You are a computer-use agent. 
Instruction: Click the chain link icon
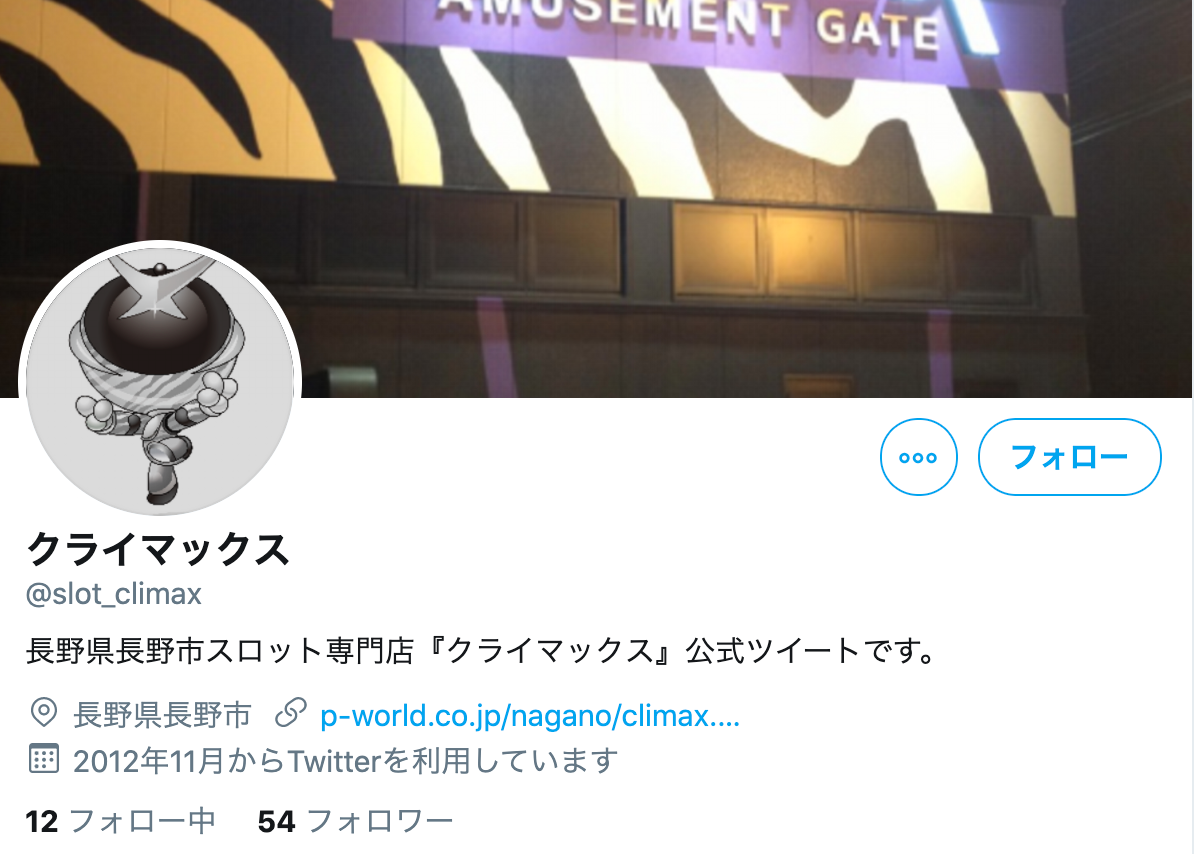point(289,714)
